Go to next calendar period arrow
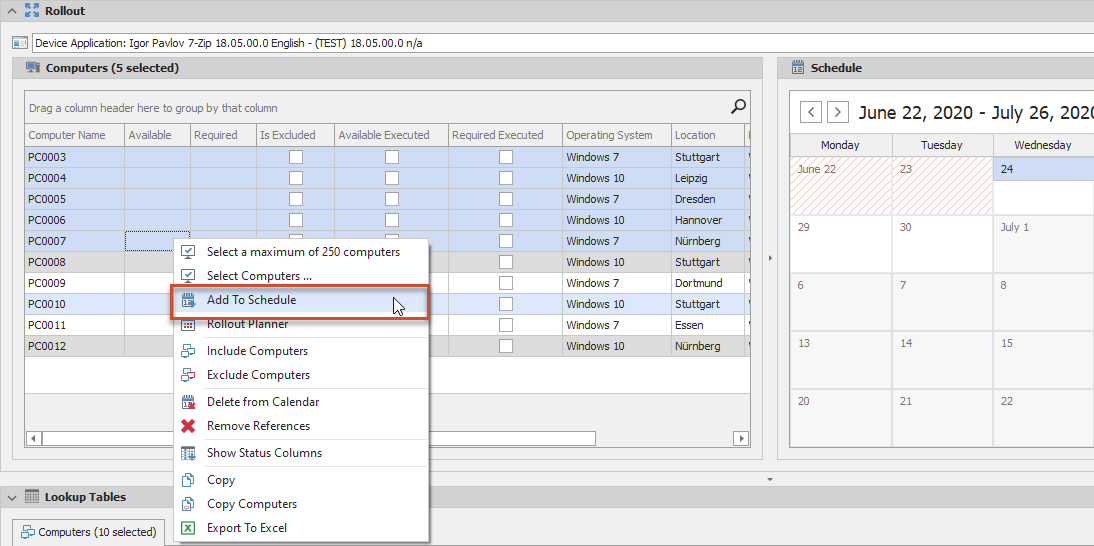Image resolution: width=1094 pixels, height=546 pixels. point(838,112)
